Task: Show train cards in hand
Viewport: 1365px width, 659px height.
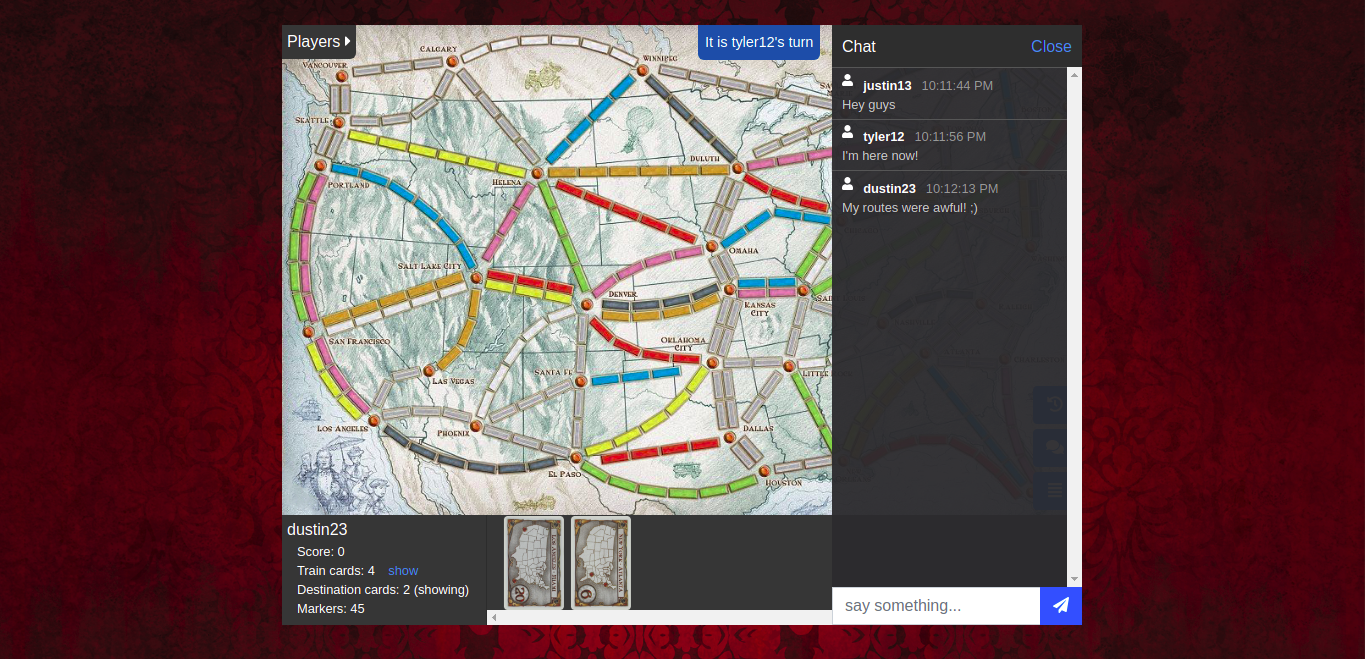Action: (403, 570)
